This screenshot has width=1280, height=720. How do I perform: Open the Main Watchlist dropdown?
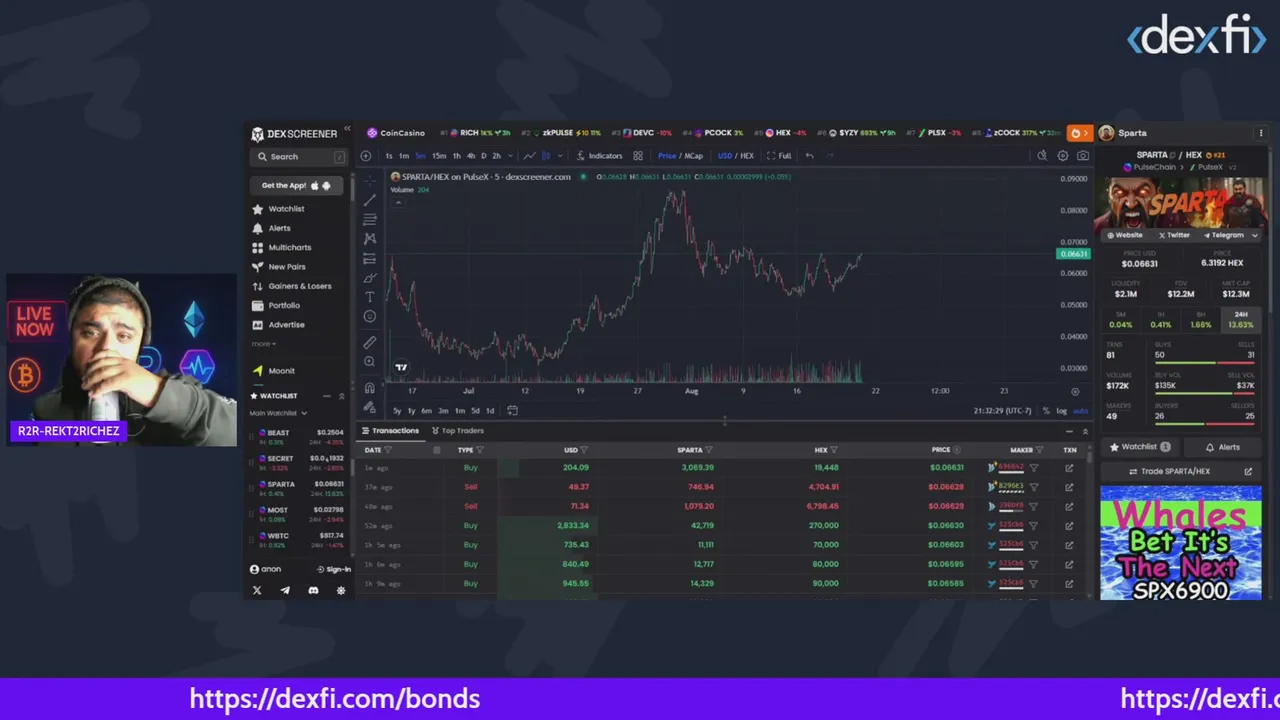click(278, 413)
